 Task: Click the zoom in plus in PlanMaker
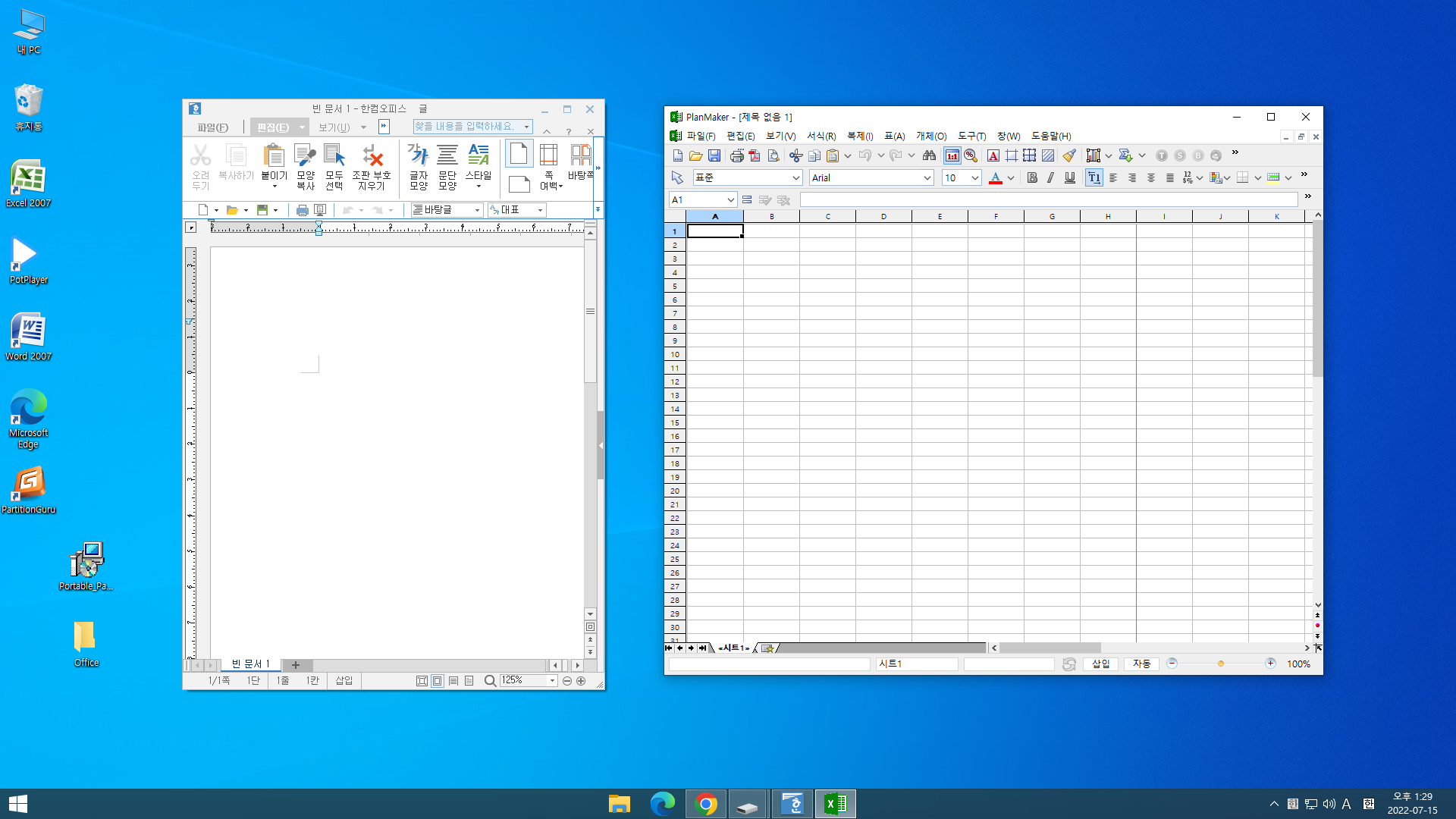pos(1270,664)
